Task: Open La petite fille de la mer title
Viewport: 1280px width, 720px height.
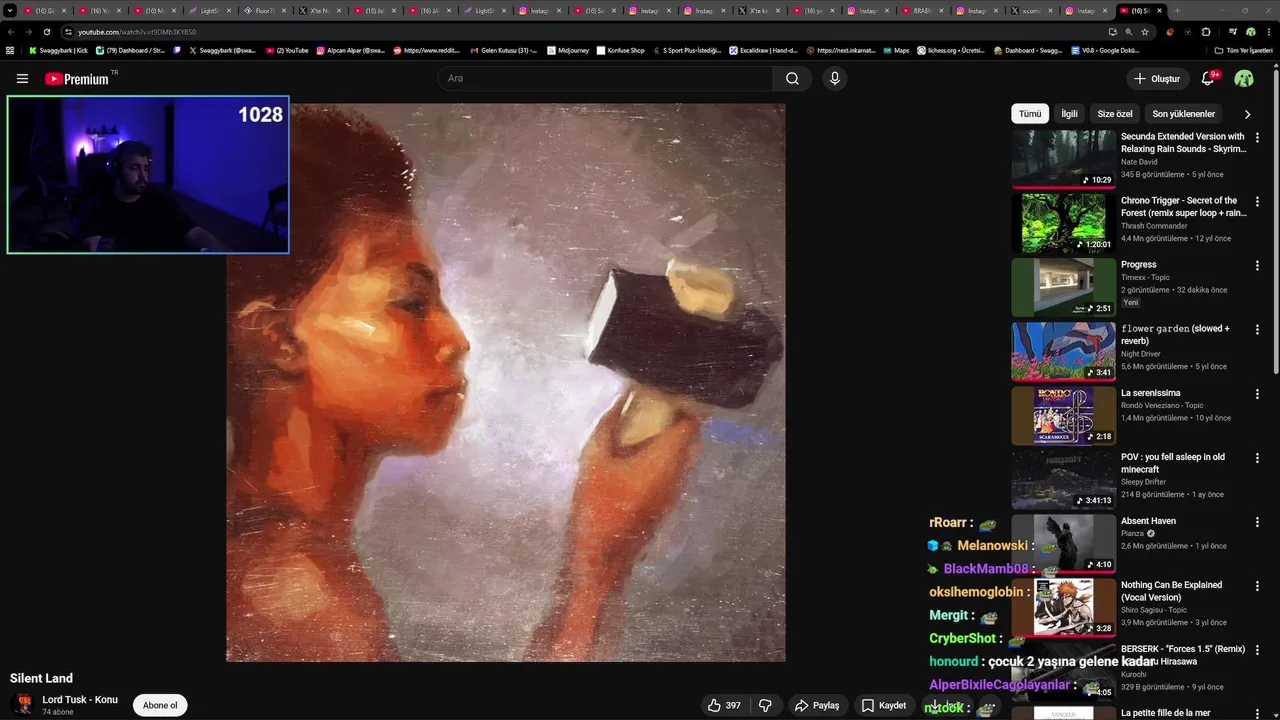Action: tap(1166, 713)
